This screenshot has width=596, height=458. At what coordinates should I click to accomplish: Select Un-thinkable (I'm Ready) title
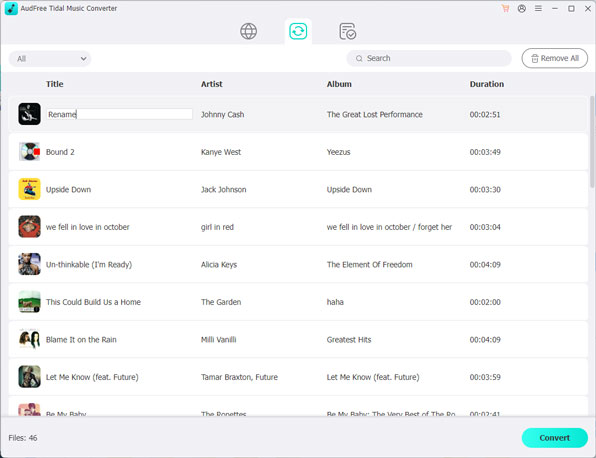tap(89, 265)
